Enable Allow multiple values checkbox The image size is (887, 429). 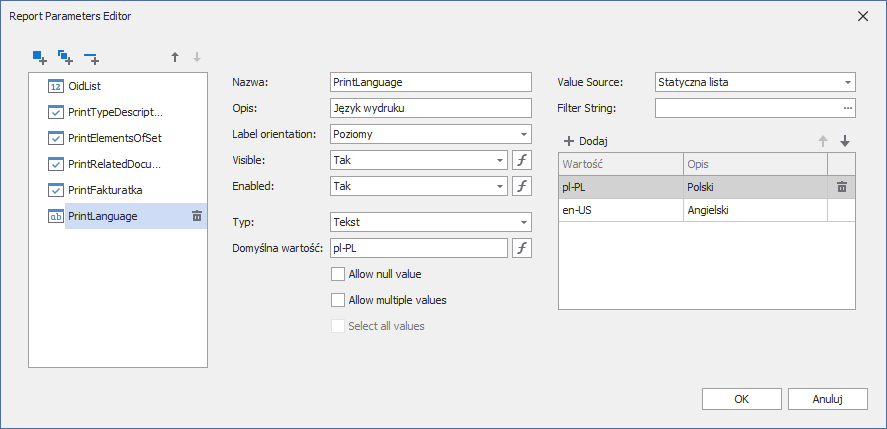pos(337,300)
